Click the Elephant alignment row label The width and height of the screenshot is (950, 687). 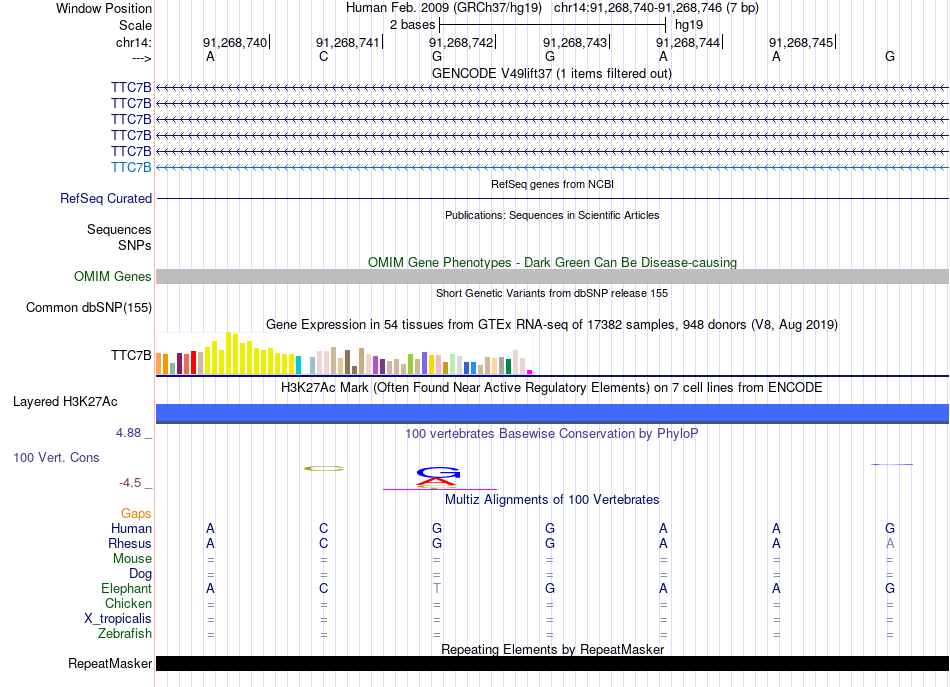[x=126, y=588]
